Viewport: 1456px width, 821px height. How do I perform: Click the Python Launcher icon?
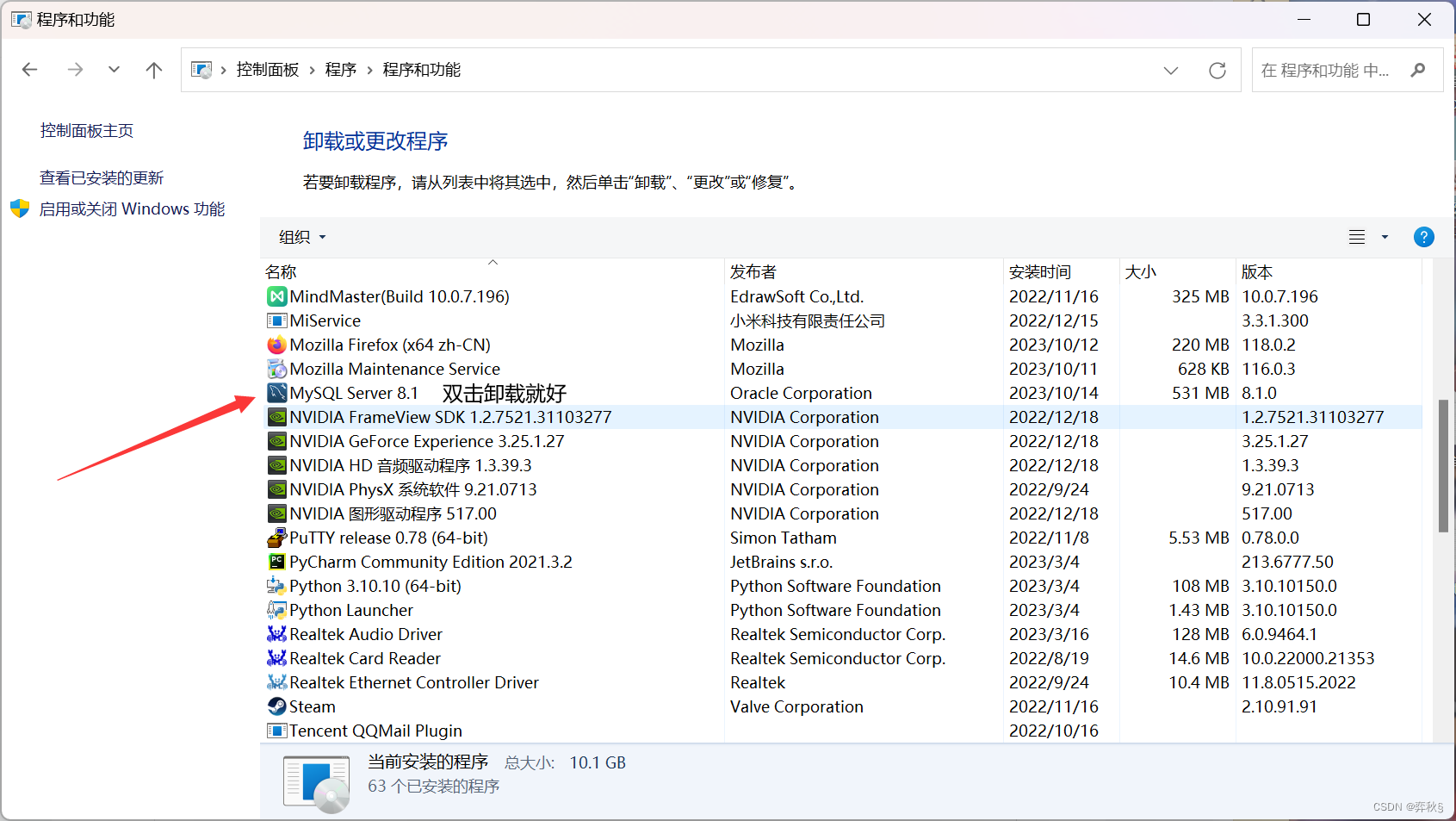click(x=276, y=611)
